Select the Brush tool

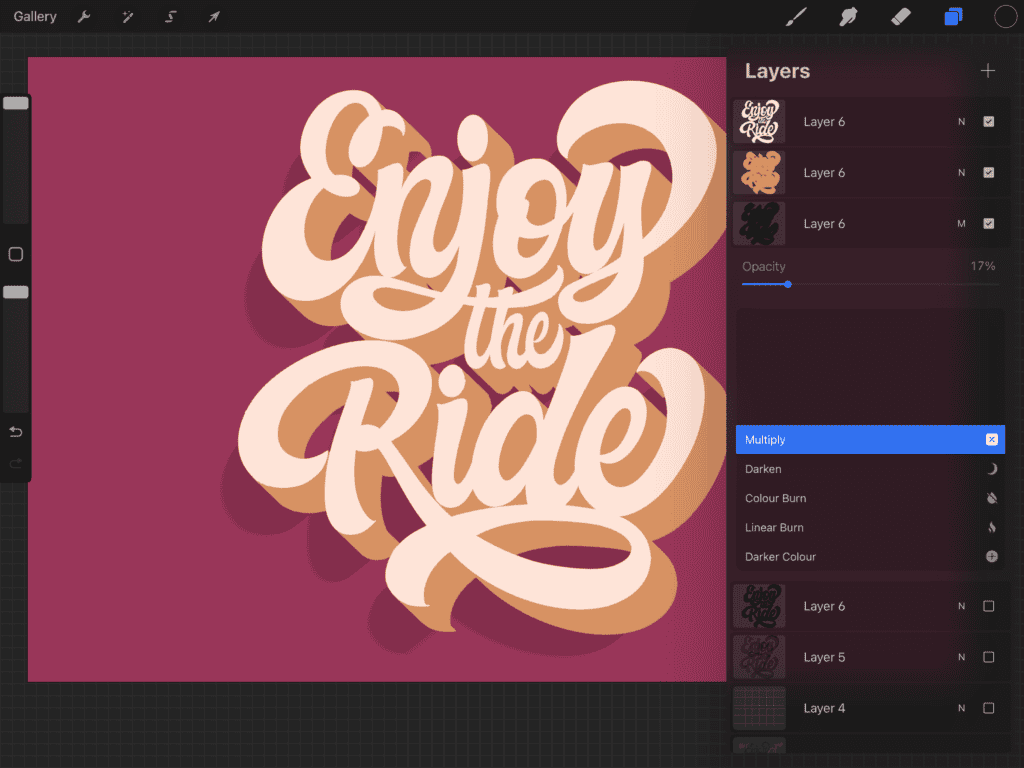796,17
